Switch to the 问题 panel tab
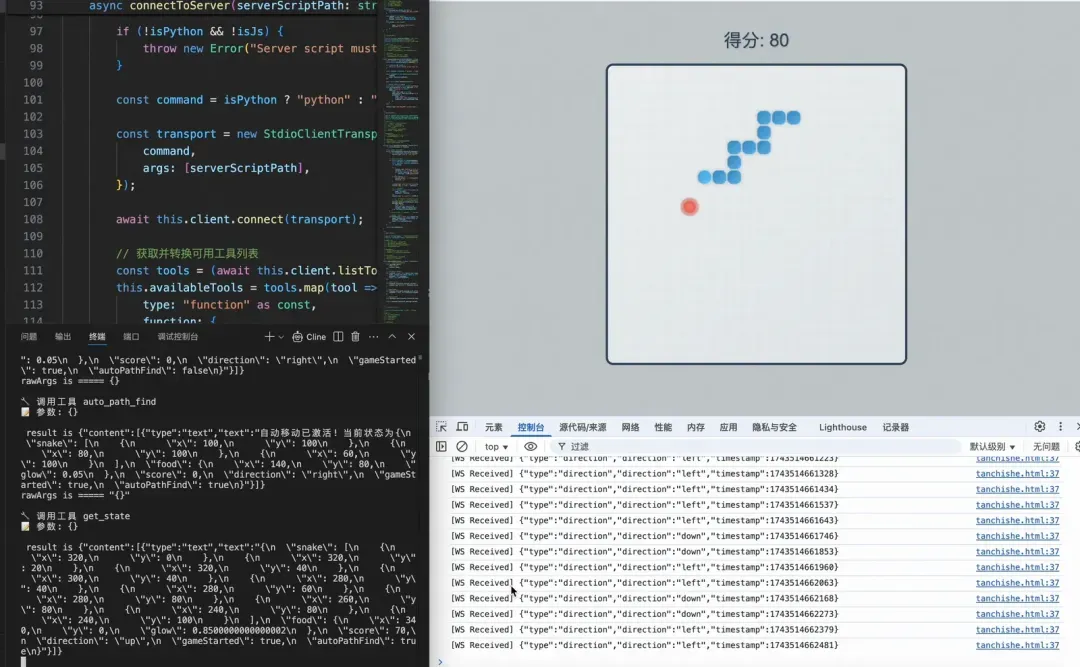1080x667 pixels. tap(29, 337)
